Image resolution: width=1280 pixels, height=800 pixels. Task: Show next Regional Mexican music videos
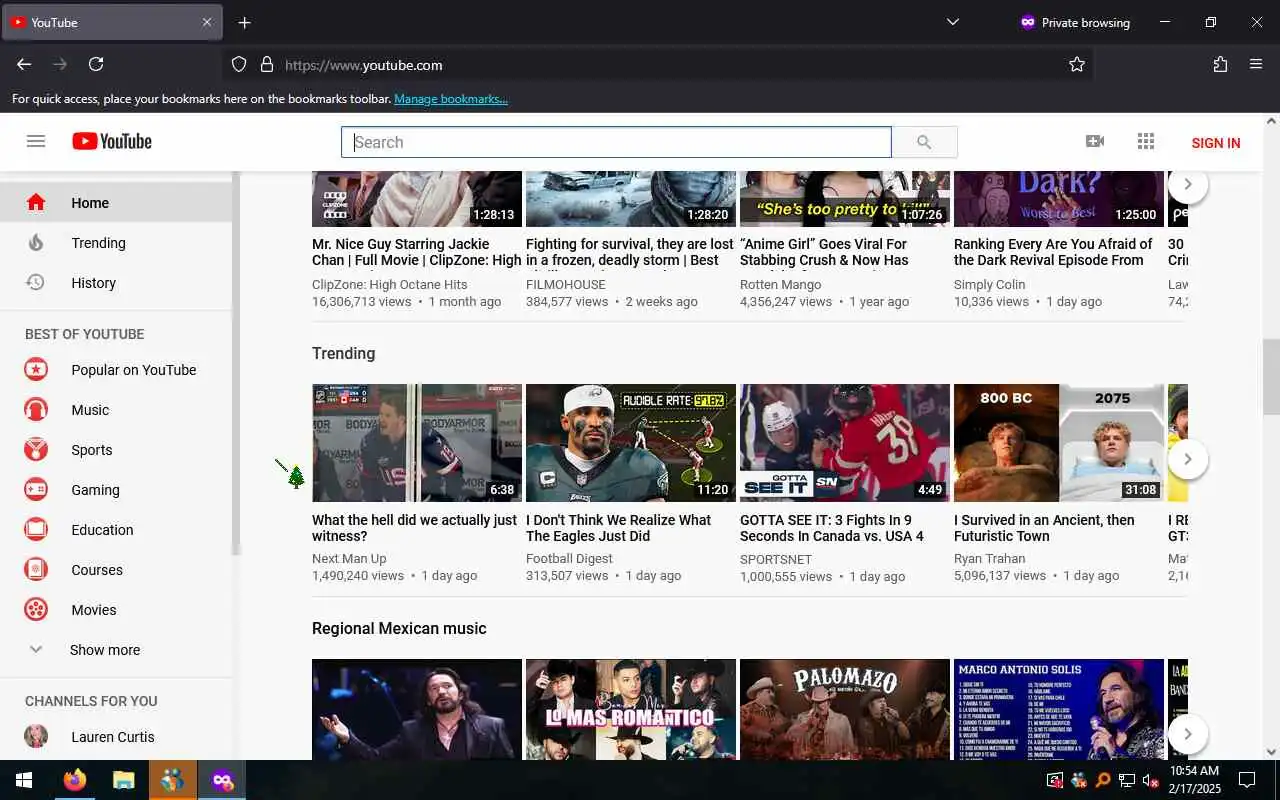[x=1187, y=734]
